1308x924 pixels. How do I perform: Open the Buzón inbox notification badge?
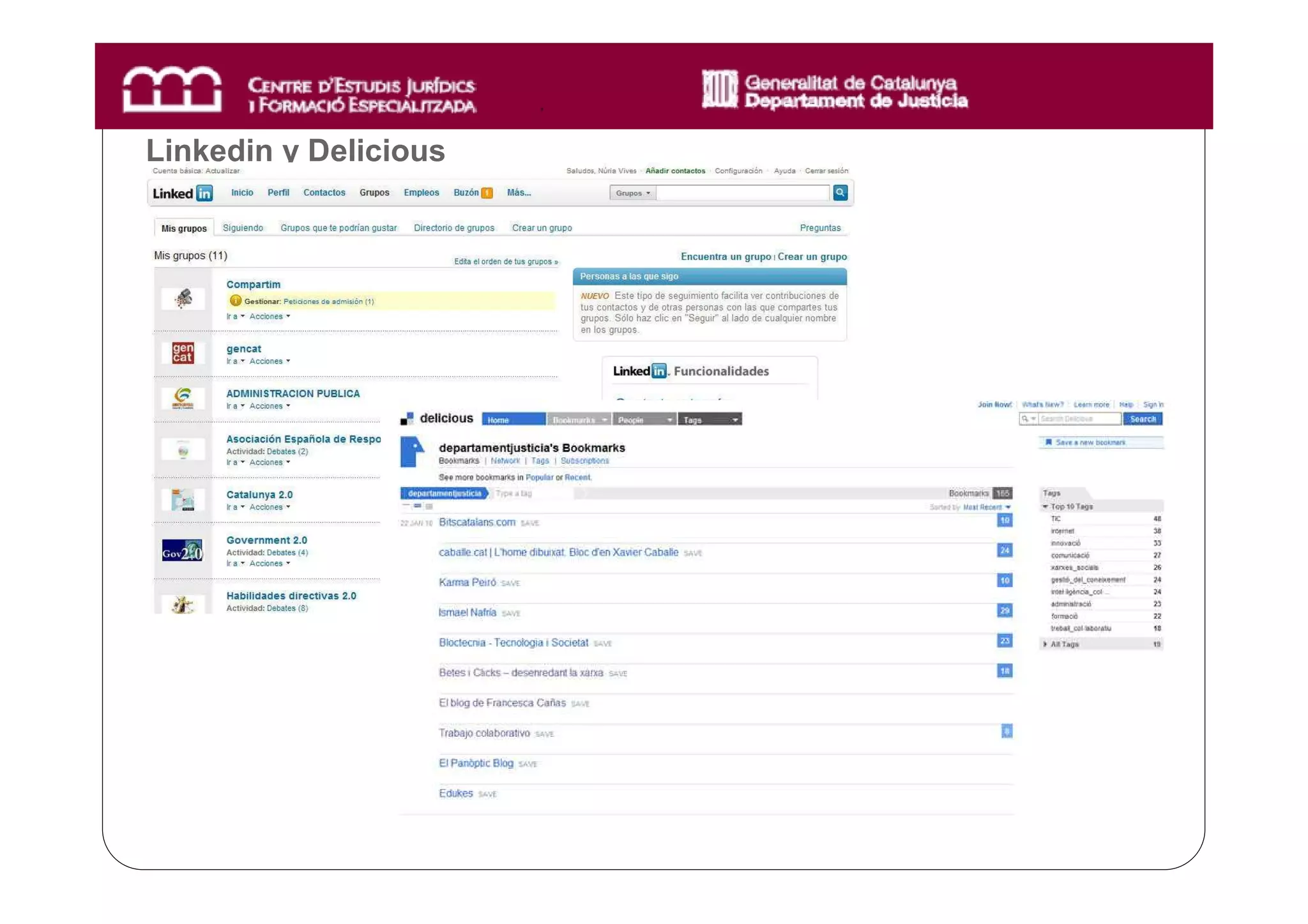(x=487, y=193)
